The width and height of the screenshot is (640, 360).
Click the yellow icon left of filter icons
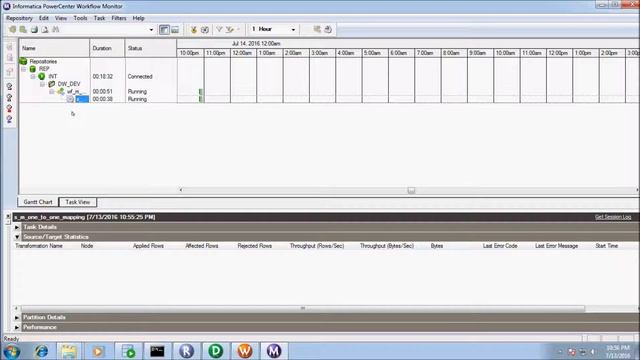click(x=194, y=29)
